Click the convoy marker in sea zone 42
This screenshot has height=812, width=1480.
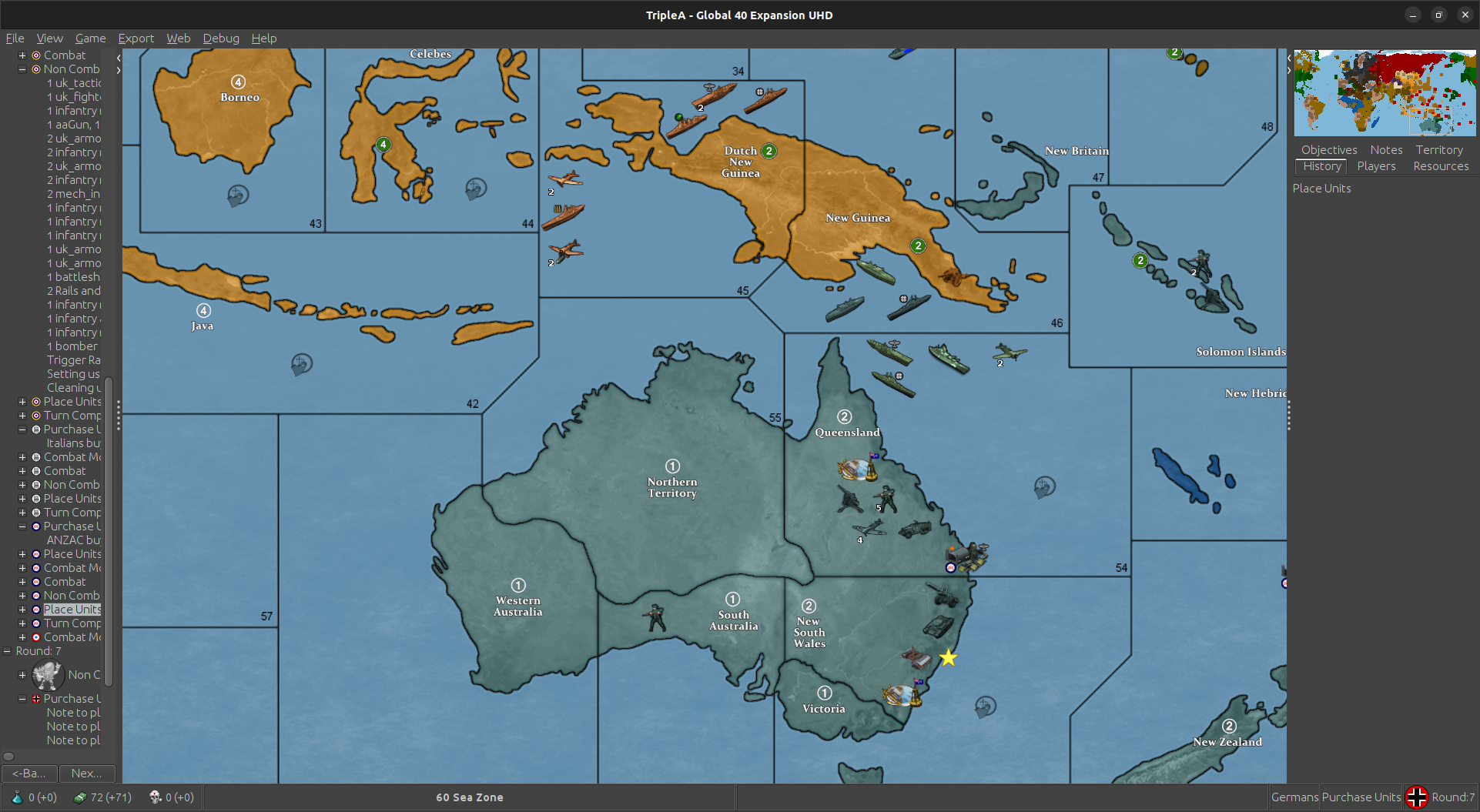pos(301,363)
